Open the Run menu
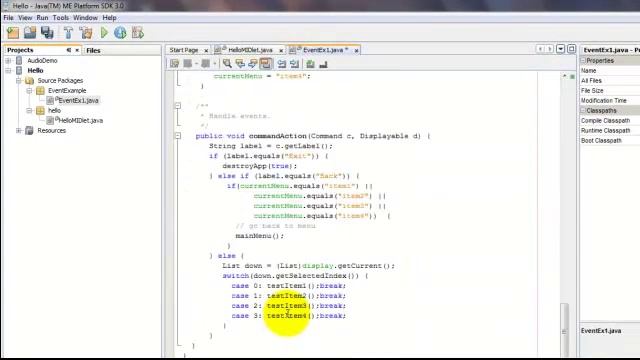This screenshot has height=360, width=640. [x=42, y=18]
